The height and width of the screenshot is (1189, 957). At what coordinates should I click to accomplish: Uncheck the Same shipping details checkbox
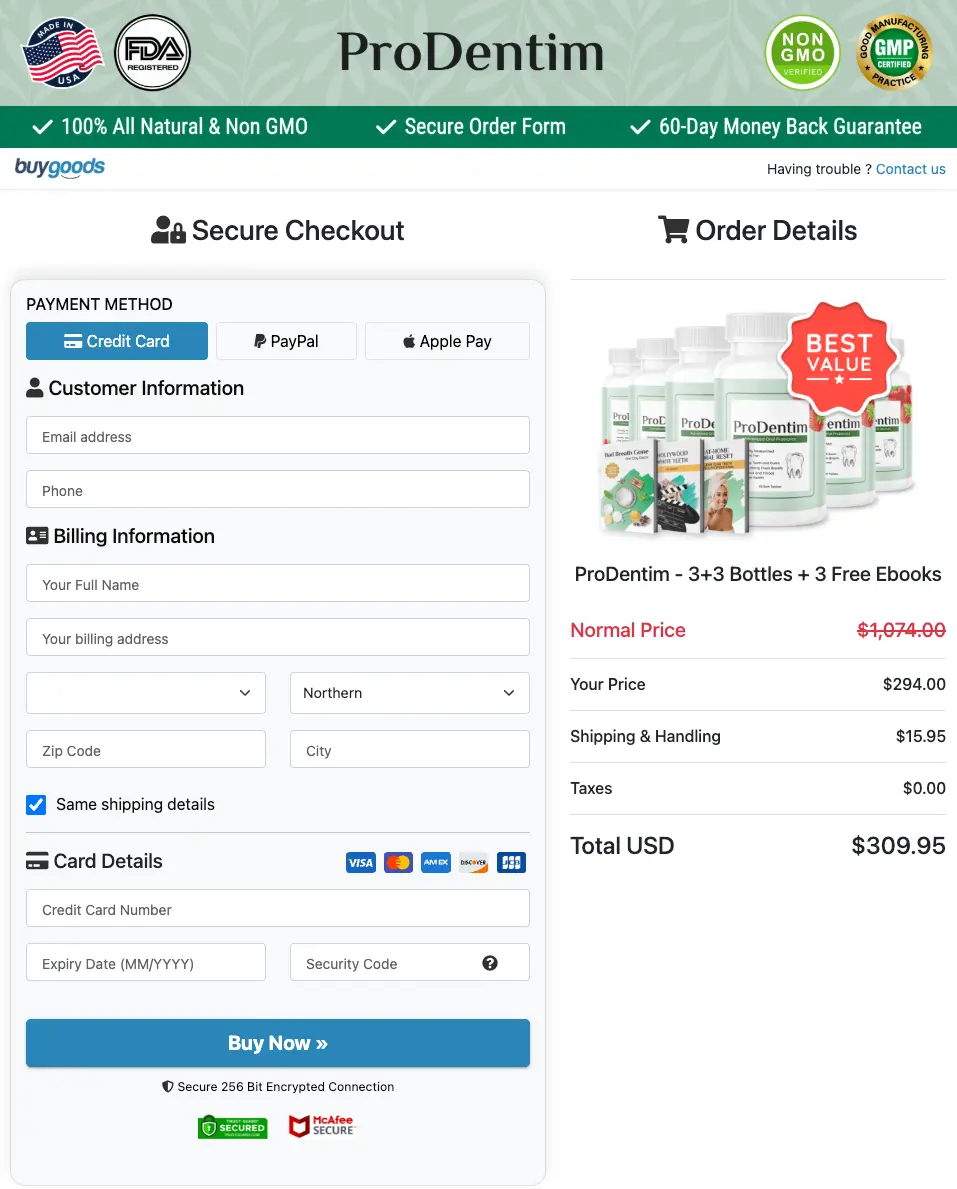click(36, 805)
